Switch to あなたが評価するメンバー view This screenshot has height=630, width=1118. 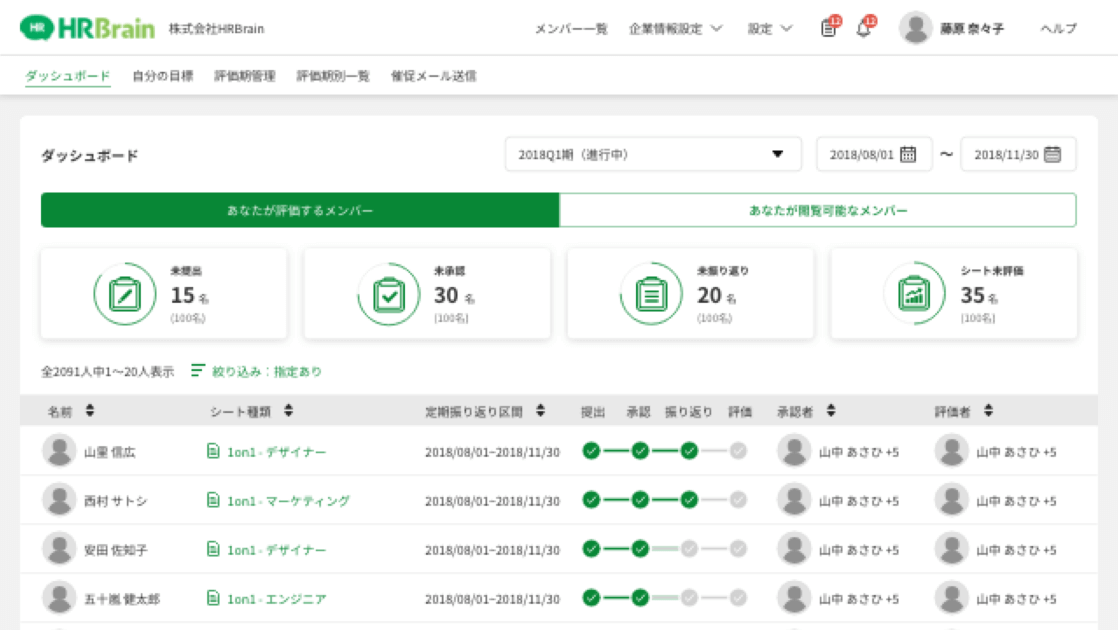(x=300, y=211)
